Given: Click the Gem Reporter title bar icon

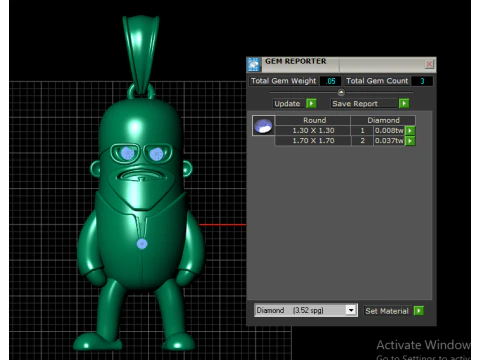Looking at the screenshot, I should pos(254,65).
